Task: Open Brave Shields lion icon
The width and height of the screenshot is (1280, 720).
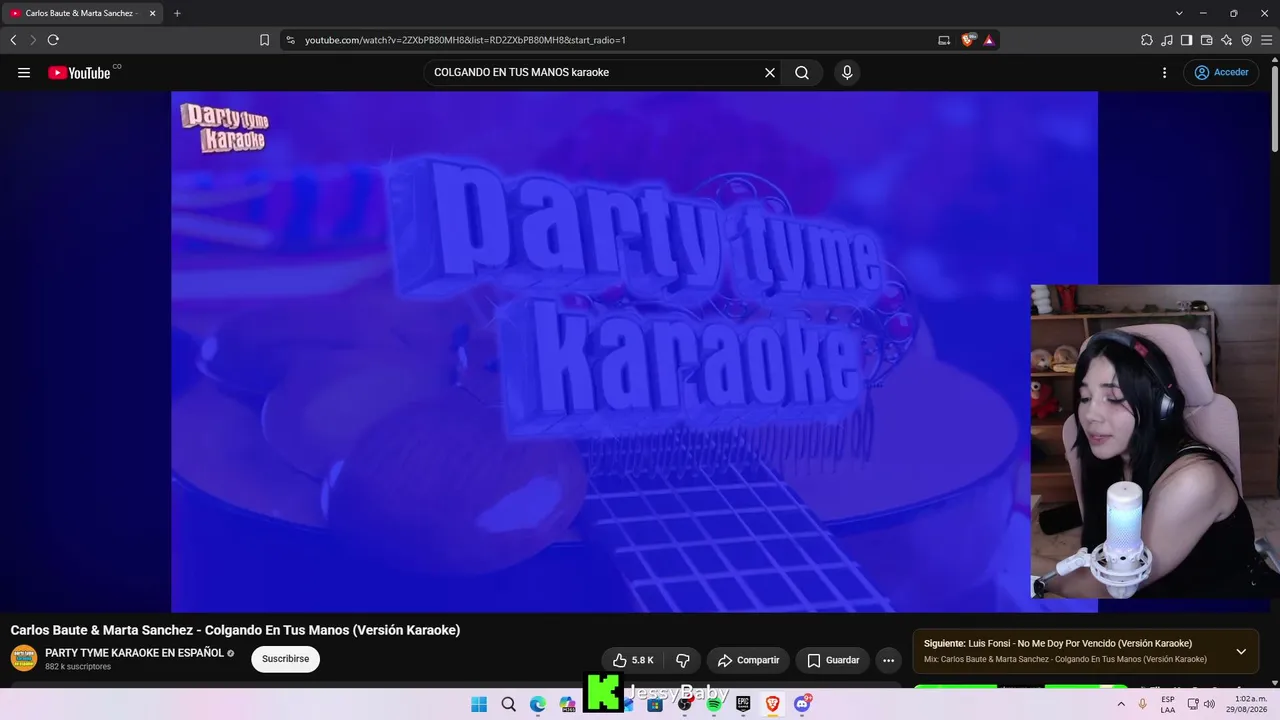Action: click(x=967, y=40)
